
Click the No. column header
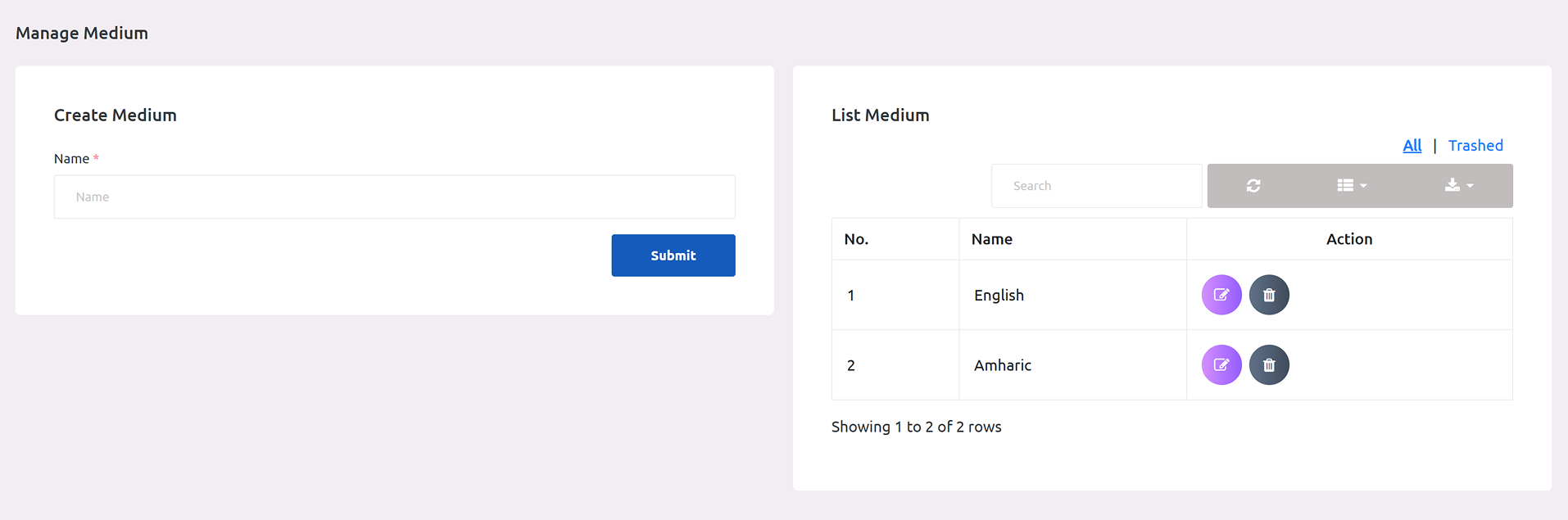(856, 239)
